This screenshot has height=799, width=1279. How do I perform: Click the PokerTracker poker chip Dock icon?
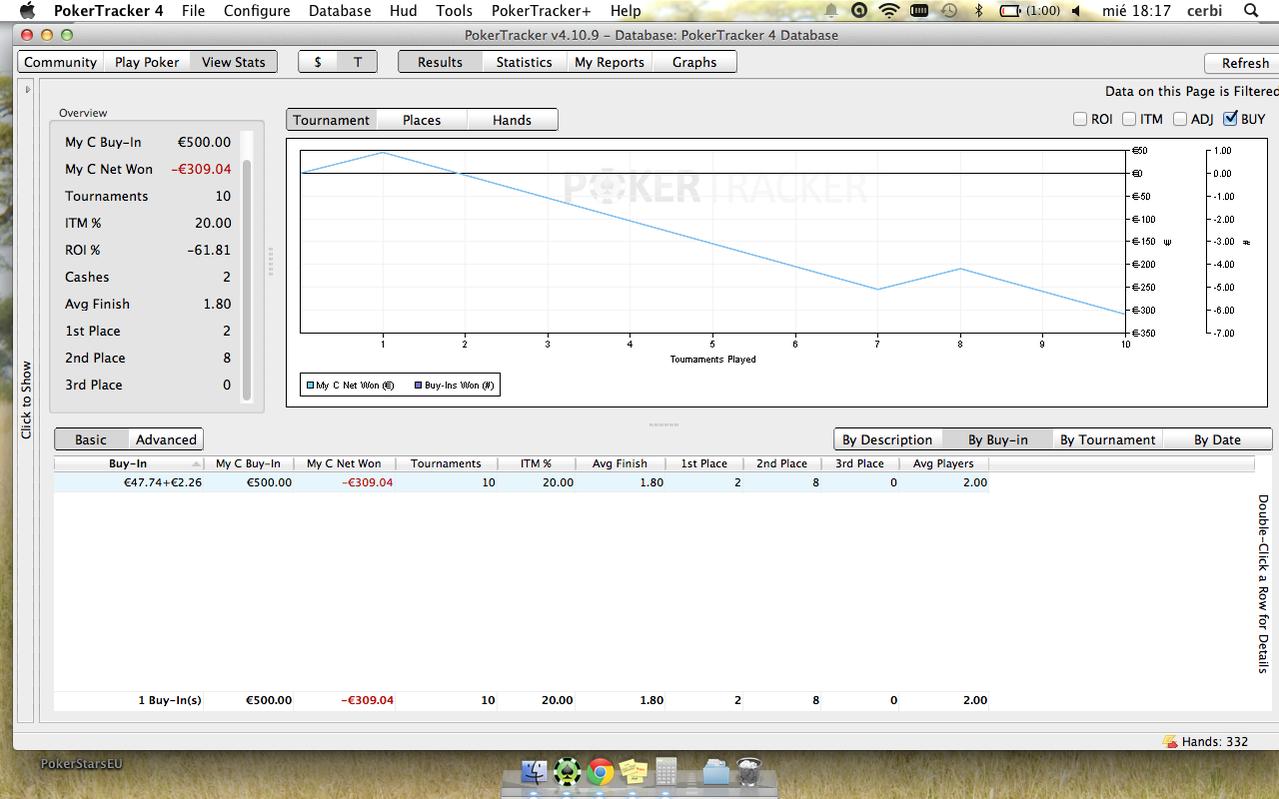(567, 772)
